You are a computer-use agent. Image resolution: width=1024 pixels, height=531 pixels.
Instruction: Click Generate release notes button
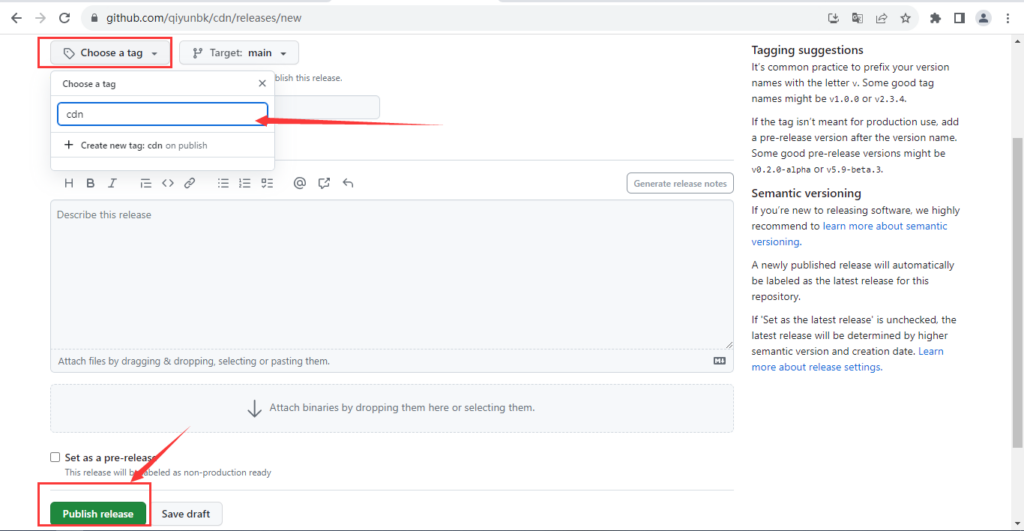click(x=680, y=184)
